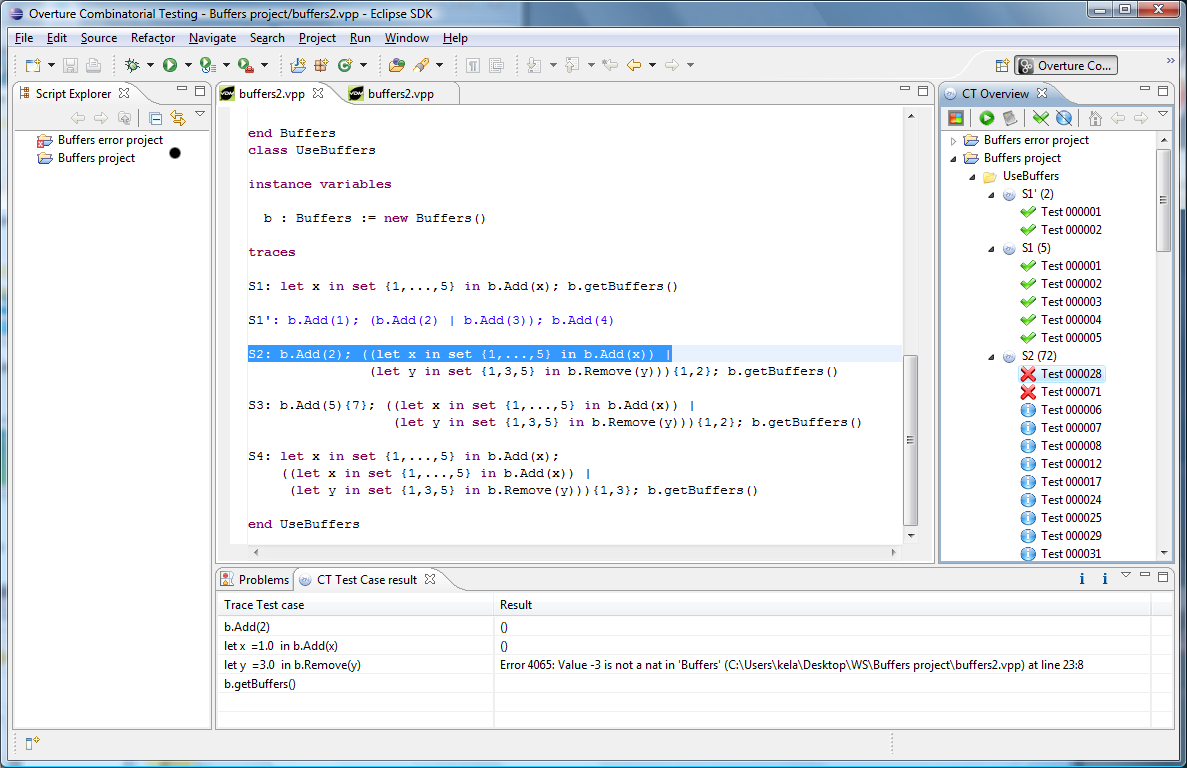Click the Search flashlight toolbar icon
1187x768 pixels.
[x=421, y=66]
